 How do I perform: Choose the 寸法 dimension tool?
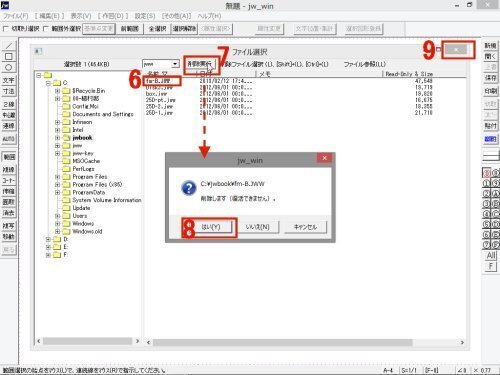pos(9,91)
